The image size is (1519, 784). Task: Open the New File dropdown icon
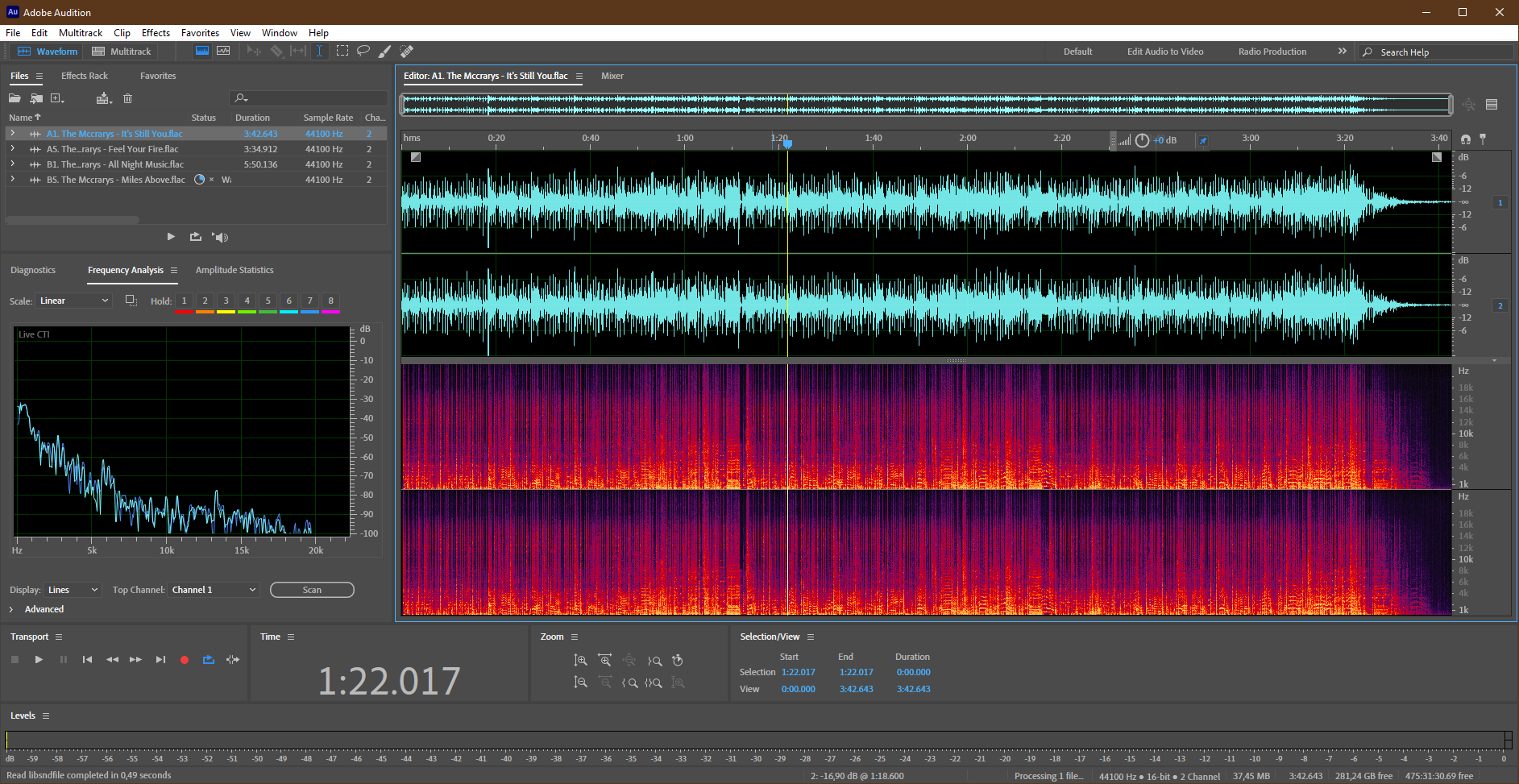pos(57,98)
